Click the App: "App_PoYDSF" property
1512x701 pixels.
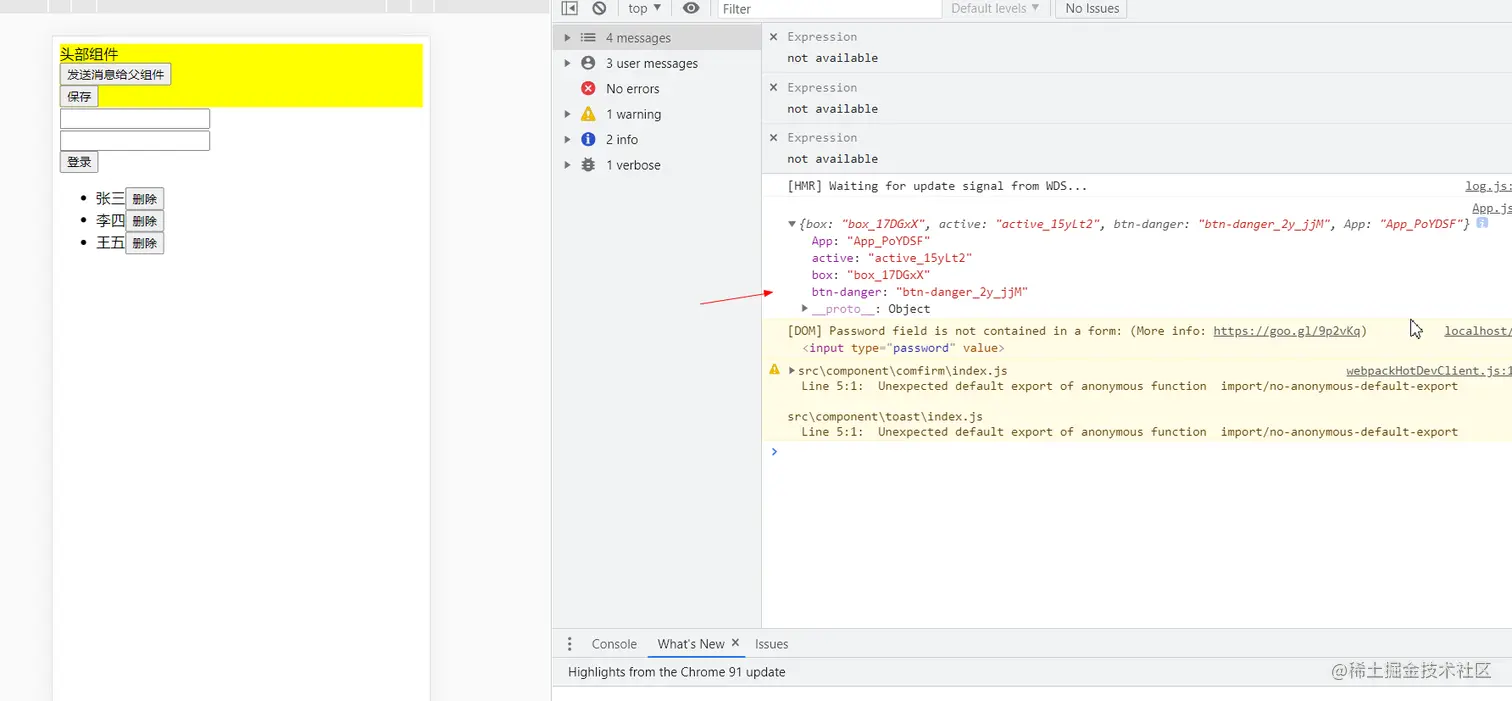tap(871, 241)
